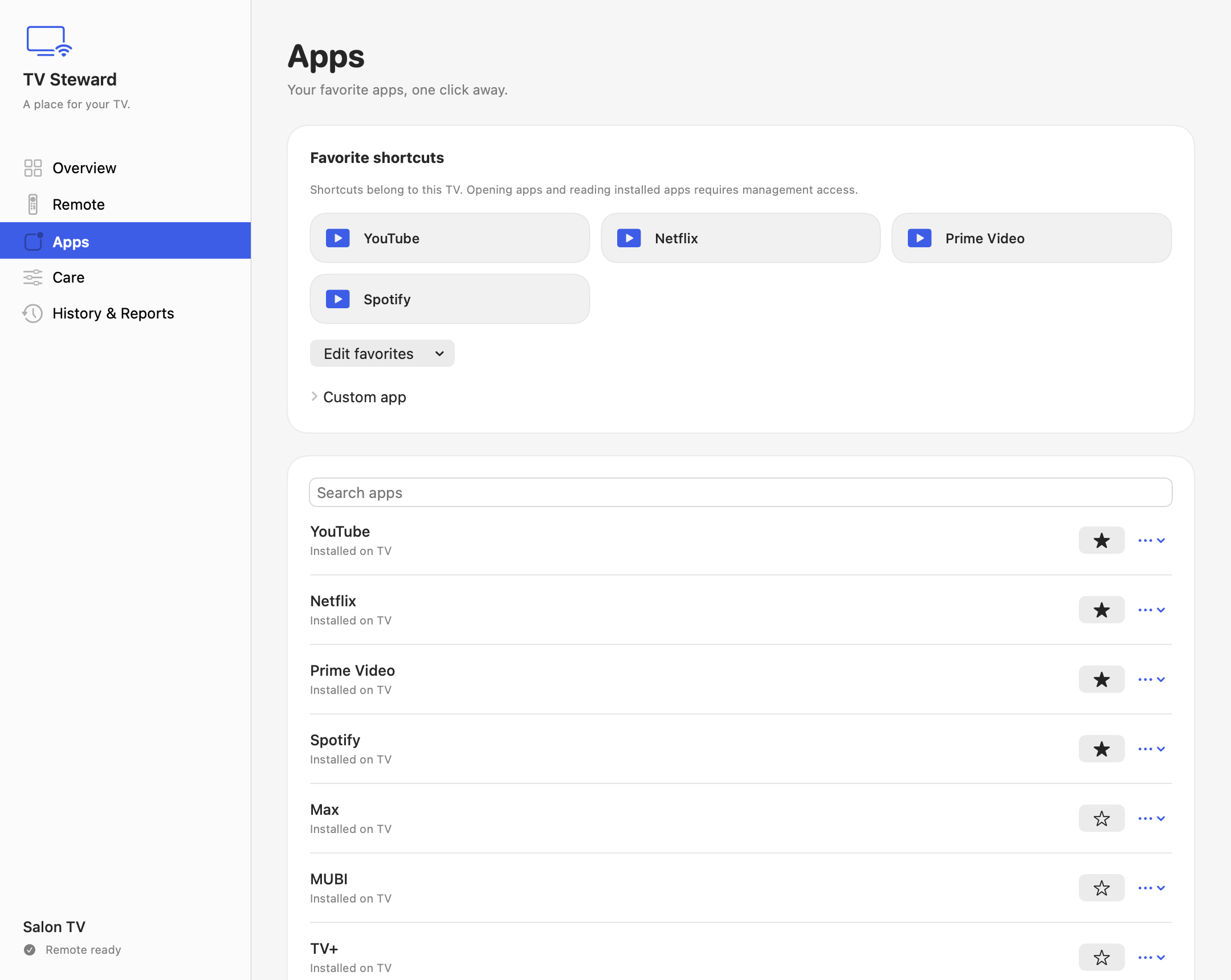Image resolution: width=1231 pixels, height=980 pixels.
Task: Select the TV+ app list row name
Action: pos(324,949)
